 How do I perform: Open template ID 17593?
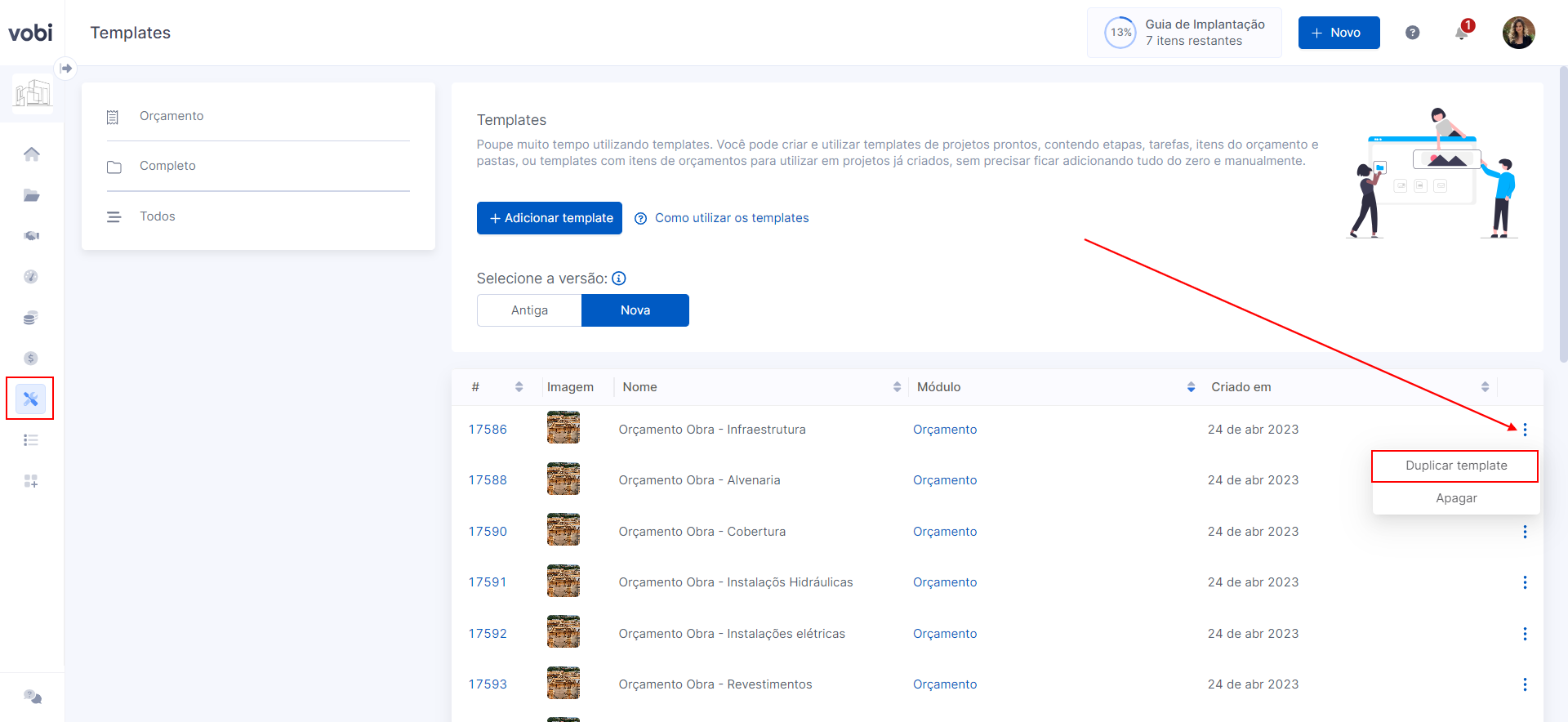[488, 684]
